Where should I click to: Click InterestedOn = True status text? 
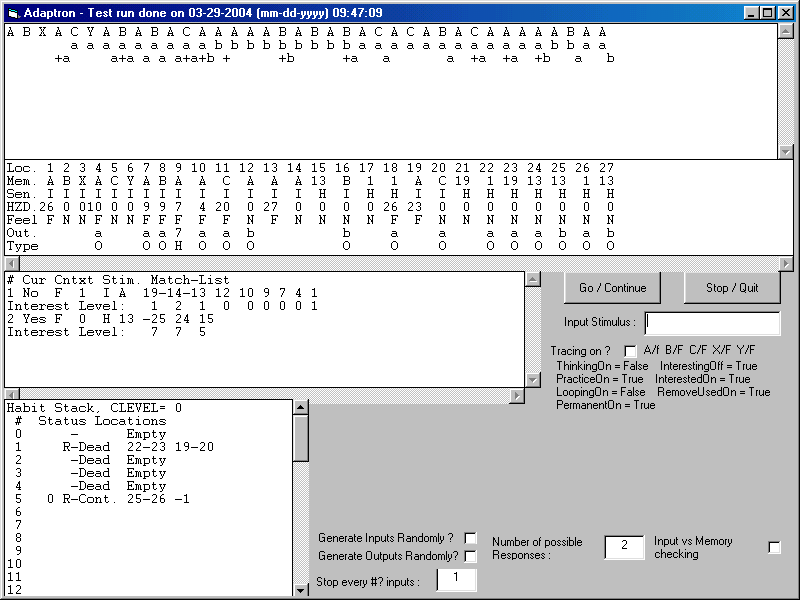click(x=703, y=379)
